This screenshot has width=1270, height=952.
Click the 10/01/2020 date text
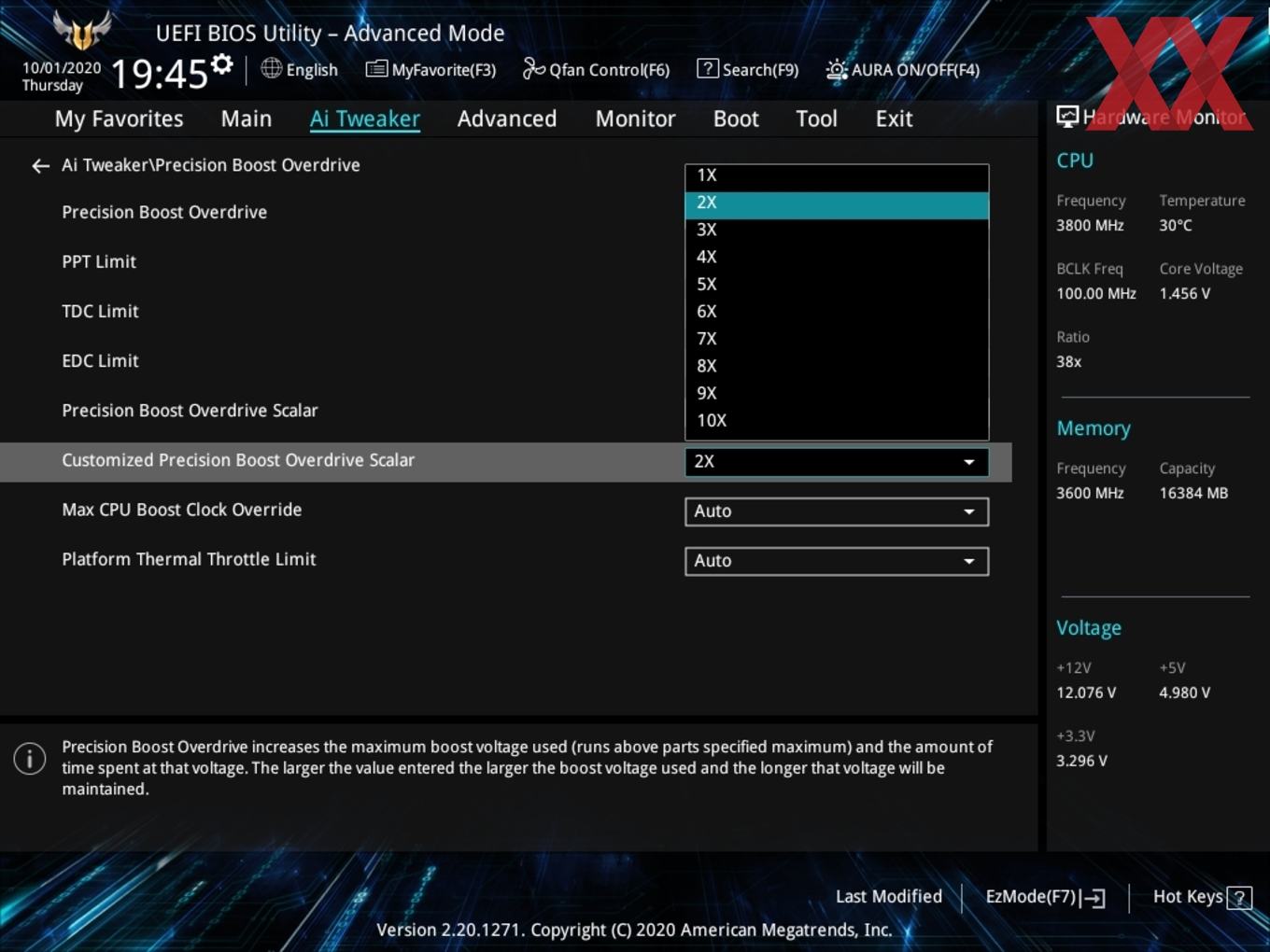(62, 68)
